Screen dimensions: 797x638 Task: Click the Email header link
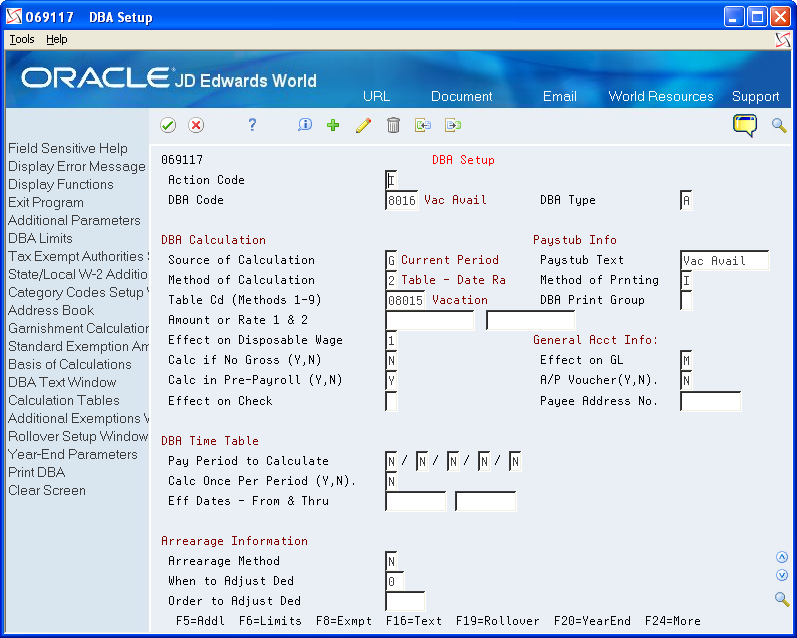tap(560, 97)
